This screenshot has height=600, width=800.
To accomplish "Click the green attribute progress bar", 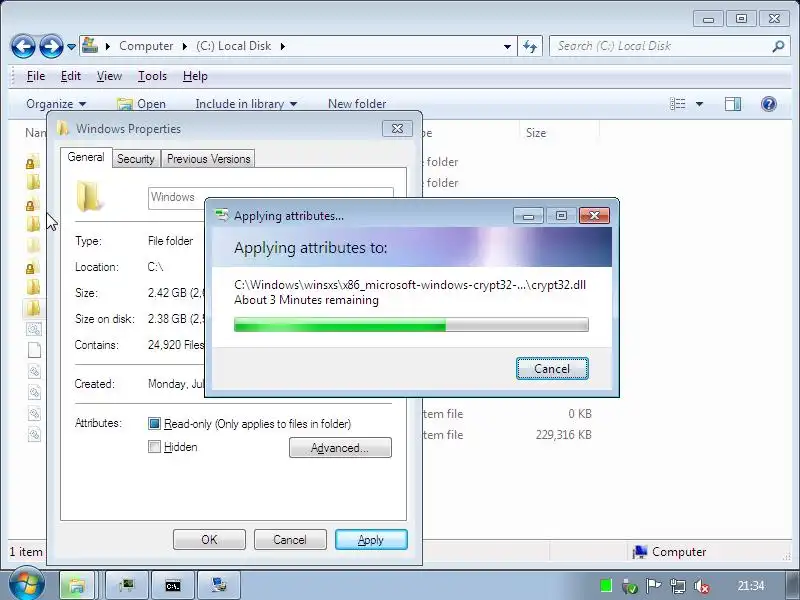I will pos(411,324).
